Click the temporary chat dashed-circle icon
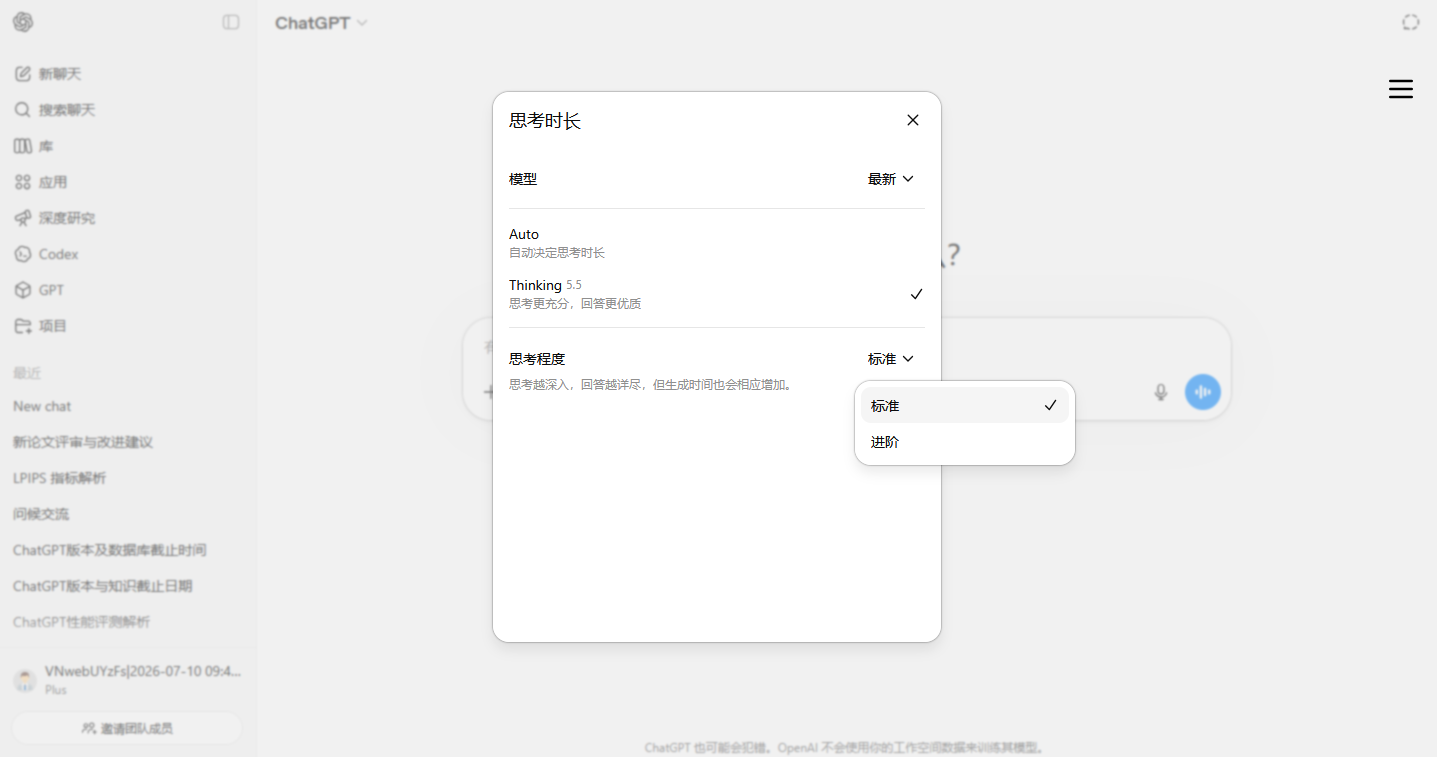The image size is (1437, 757). 1410,22
